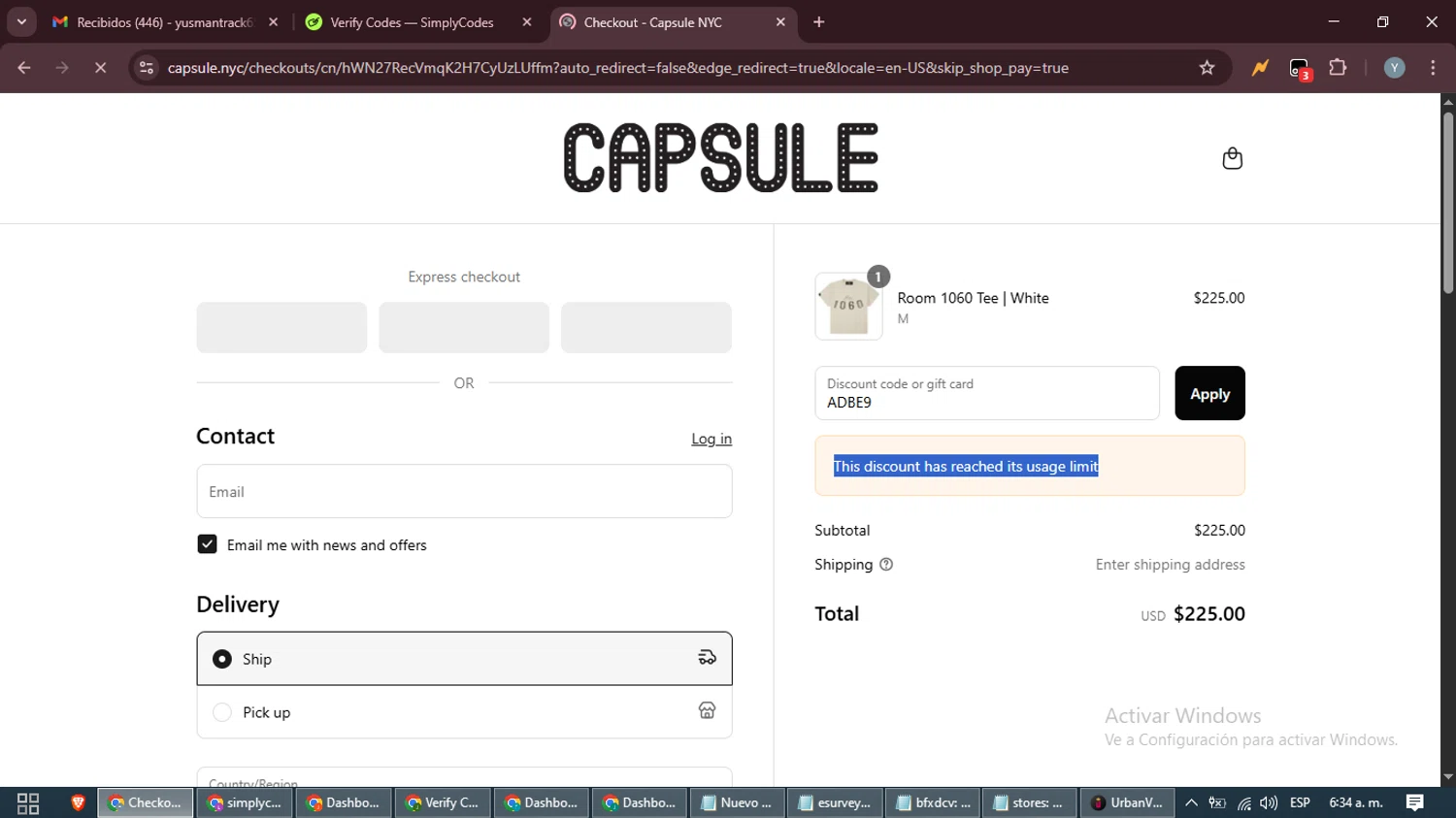1456x818 pixels.
Task: Open the Extensions puzzle icon
Action: [x=1338, y=68]
